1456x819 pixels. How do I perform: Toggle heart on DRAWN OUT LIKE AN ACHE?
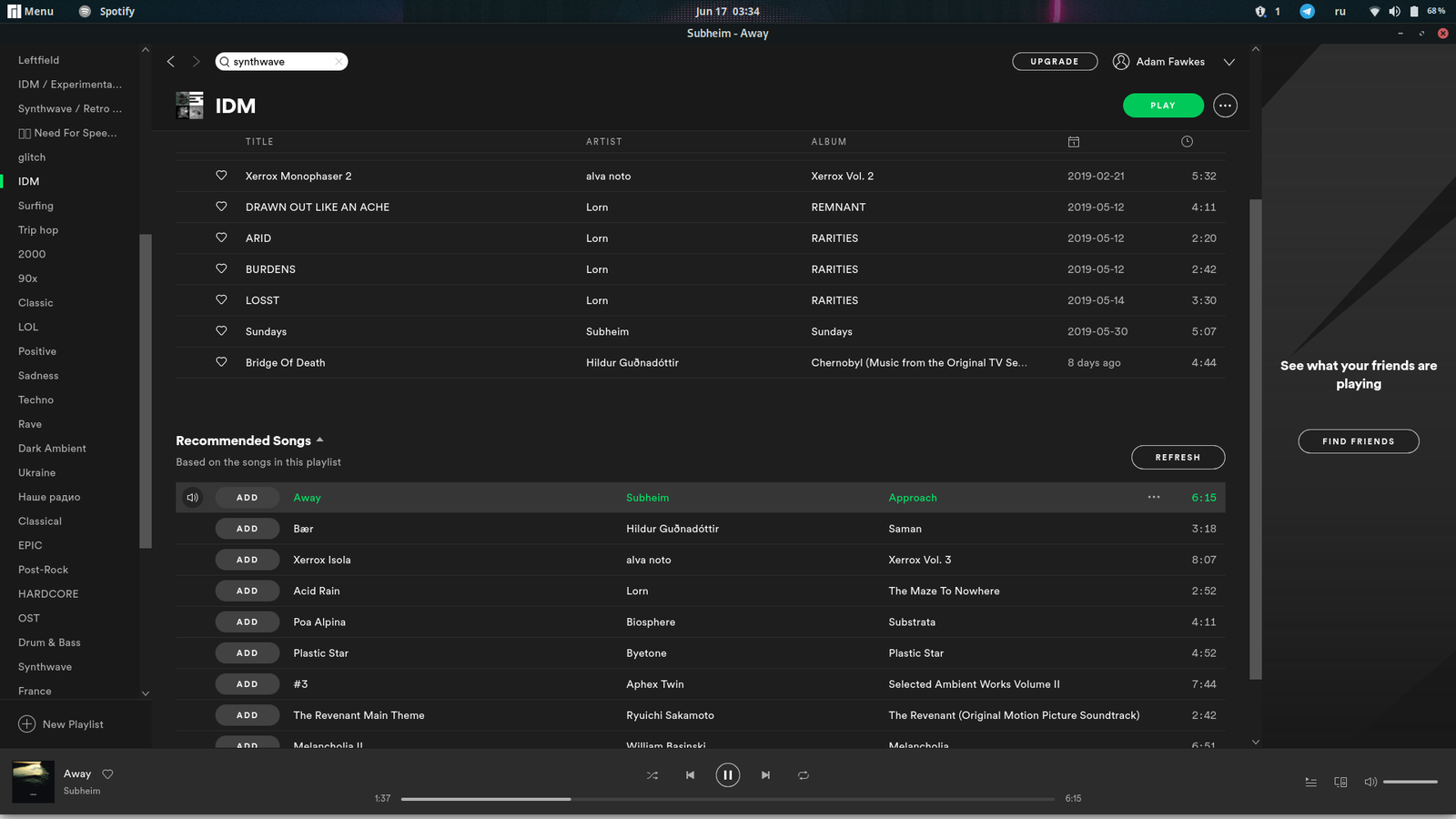(x=221, y=207)
